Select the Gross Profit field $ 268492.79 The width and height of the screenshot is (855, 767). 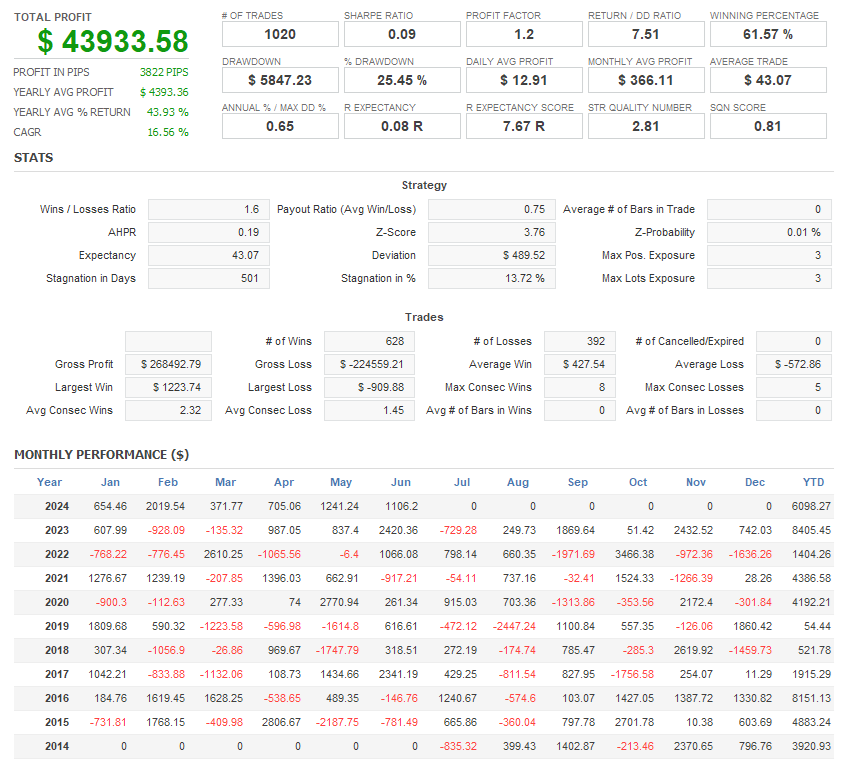168,364
